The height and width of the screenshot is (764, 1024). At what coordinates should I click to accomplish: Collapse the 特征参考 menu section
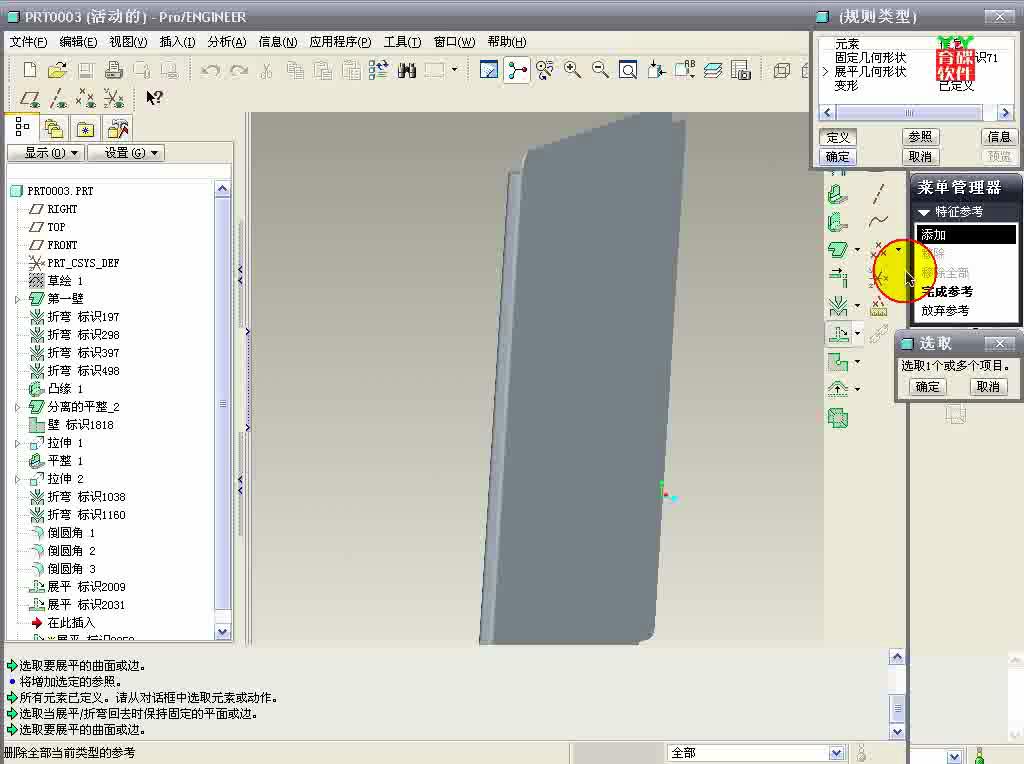pos(924,212)
